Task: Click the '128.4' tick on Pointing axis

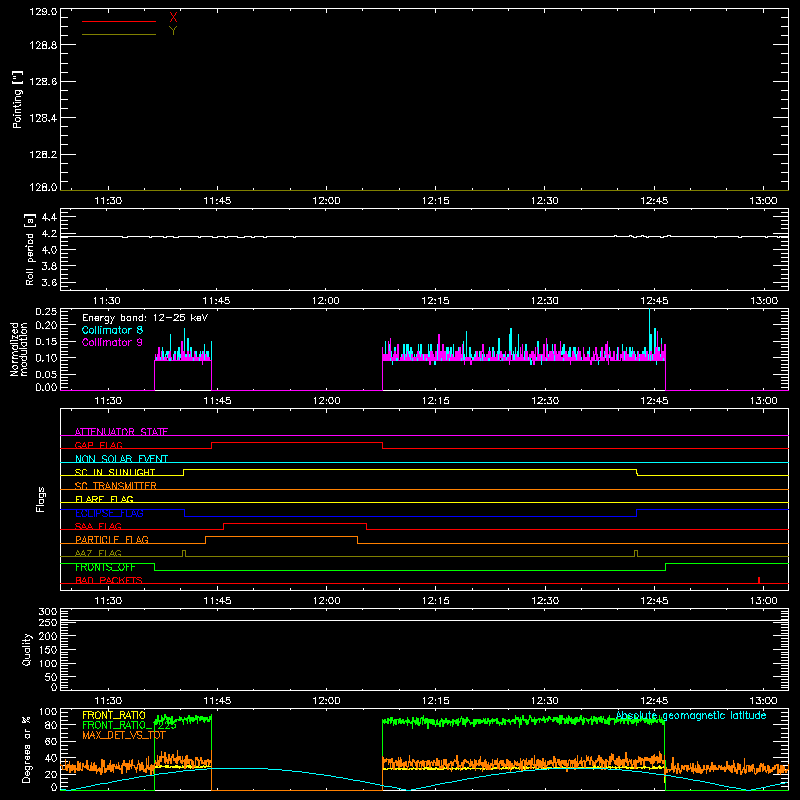Action: 43,118
